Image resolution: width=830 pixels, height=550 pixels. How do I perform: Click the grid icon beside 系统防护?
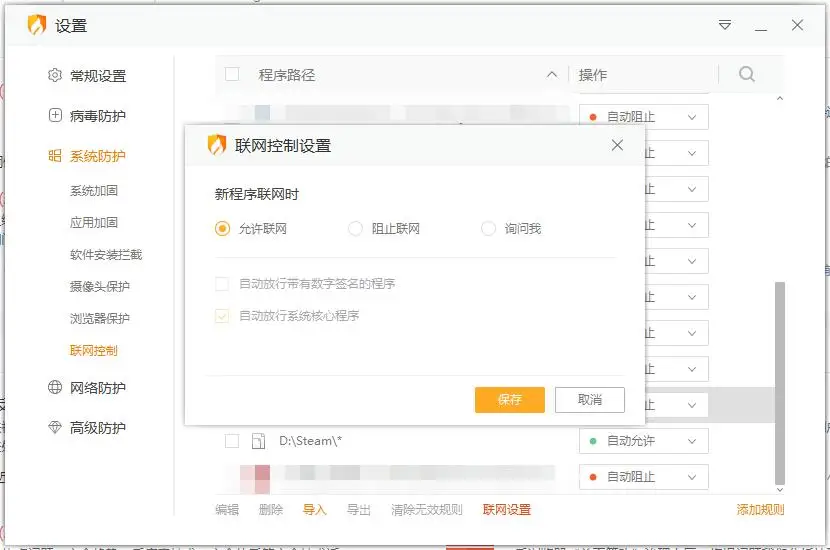point(55,156)
